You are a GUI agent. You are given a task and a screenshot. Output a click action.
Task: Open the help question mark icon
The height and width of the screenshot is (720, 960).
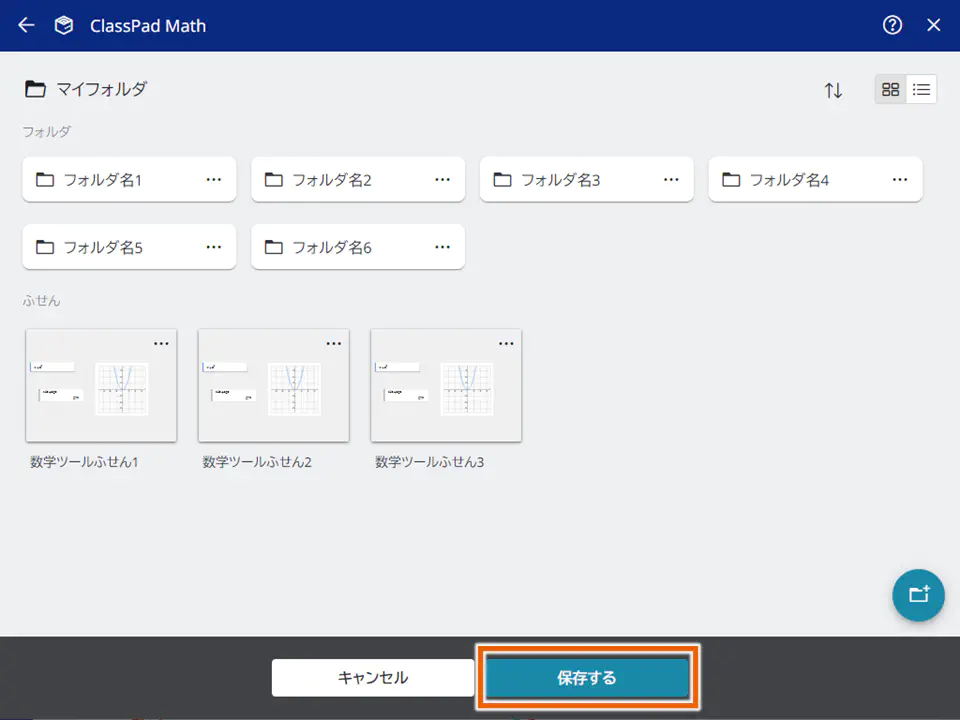coord(892,26)
